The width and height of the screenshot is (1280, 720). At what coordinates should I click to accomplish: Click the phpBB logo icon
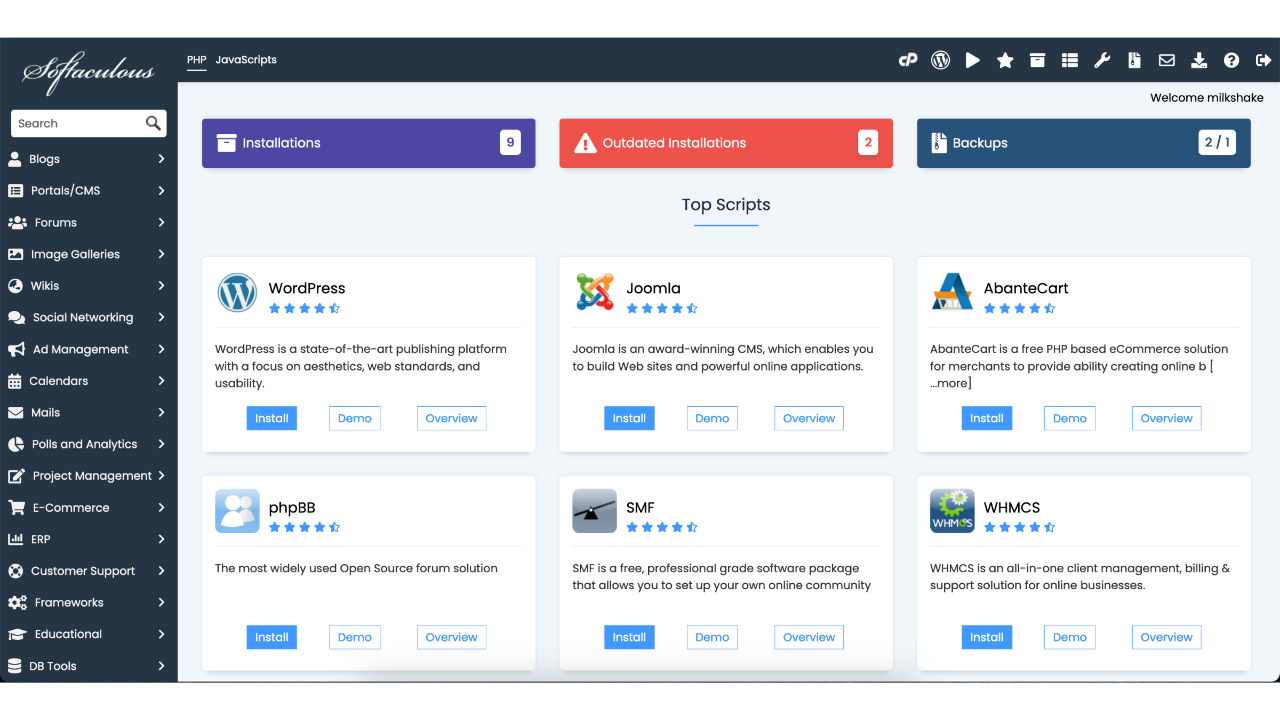click(x=237, y=511)
